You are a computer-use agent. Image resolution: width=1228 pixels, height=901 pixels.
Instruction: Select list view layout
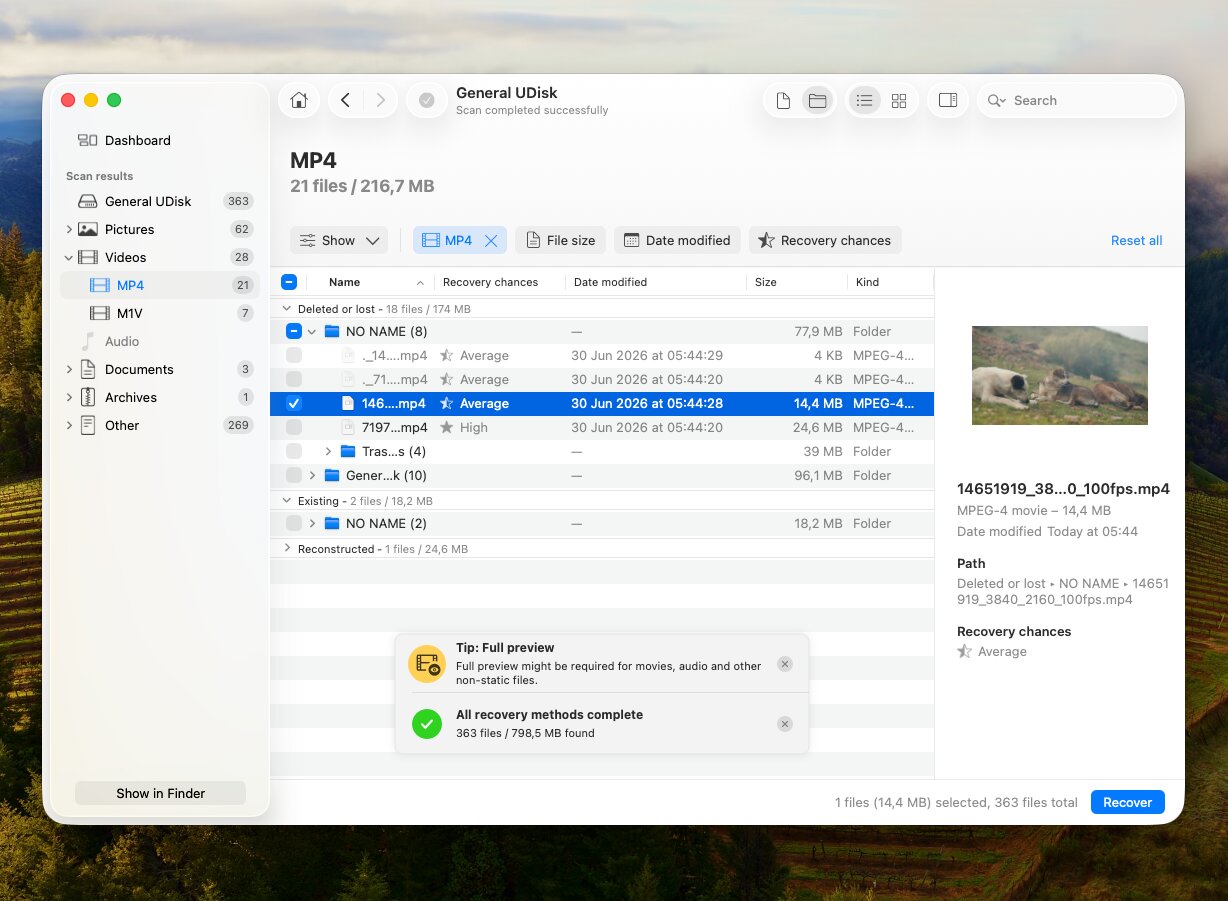pyautogui.click(x=865, y=100)
